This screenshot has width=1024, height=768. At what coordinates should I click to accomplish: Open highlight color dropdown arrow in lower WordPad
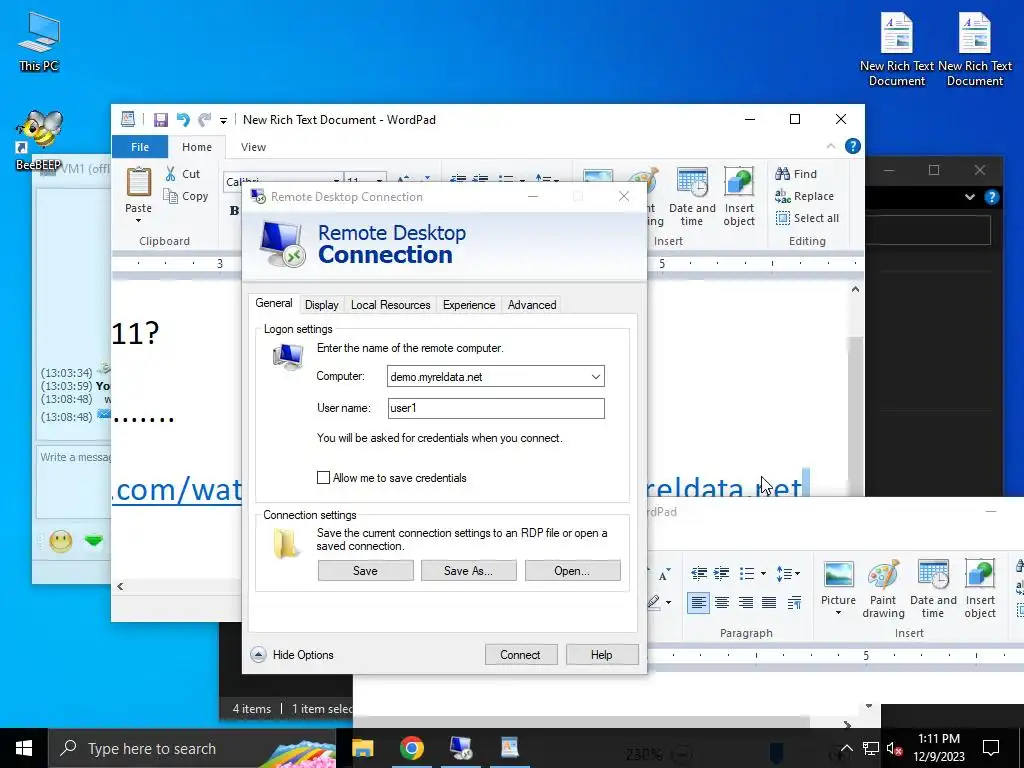pos(668,602)
